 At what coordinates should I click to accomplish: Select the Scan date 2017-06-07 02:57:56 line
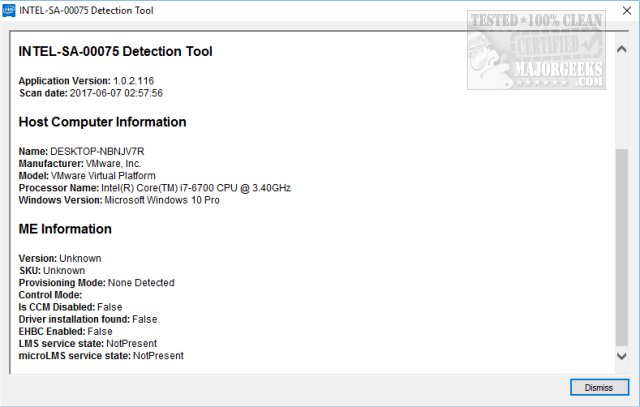tap(91, 93)
